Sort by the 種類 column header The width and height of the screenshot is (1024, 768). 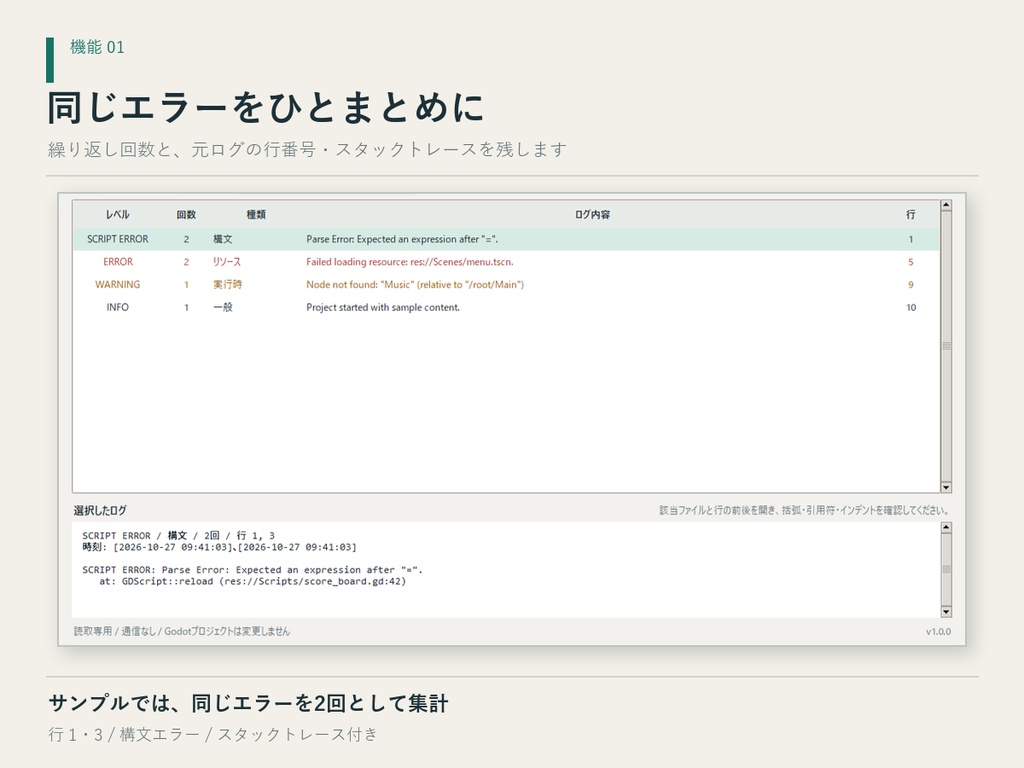click(x=256, y=214)
